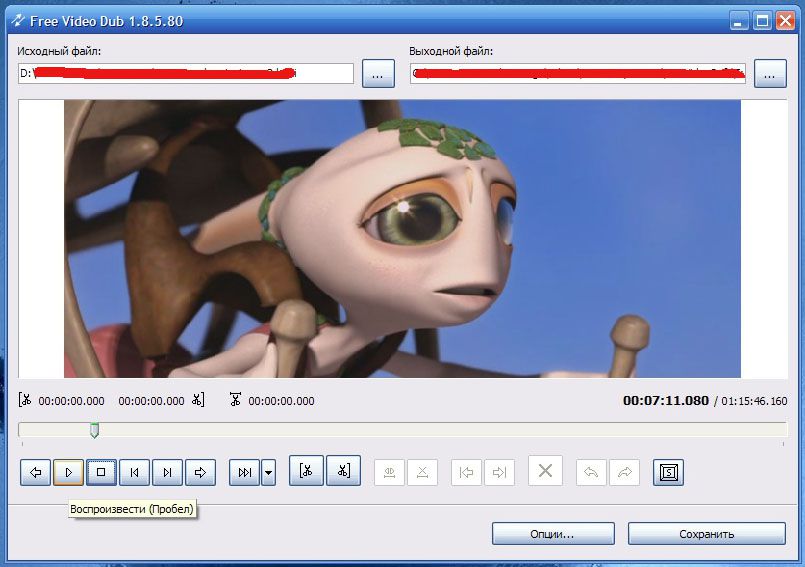Click current position time 00:07:11.080

[x=666, y=401]
